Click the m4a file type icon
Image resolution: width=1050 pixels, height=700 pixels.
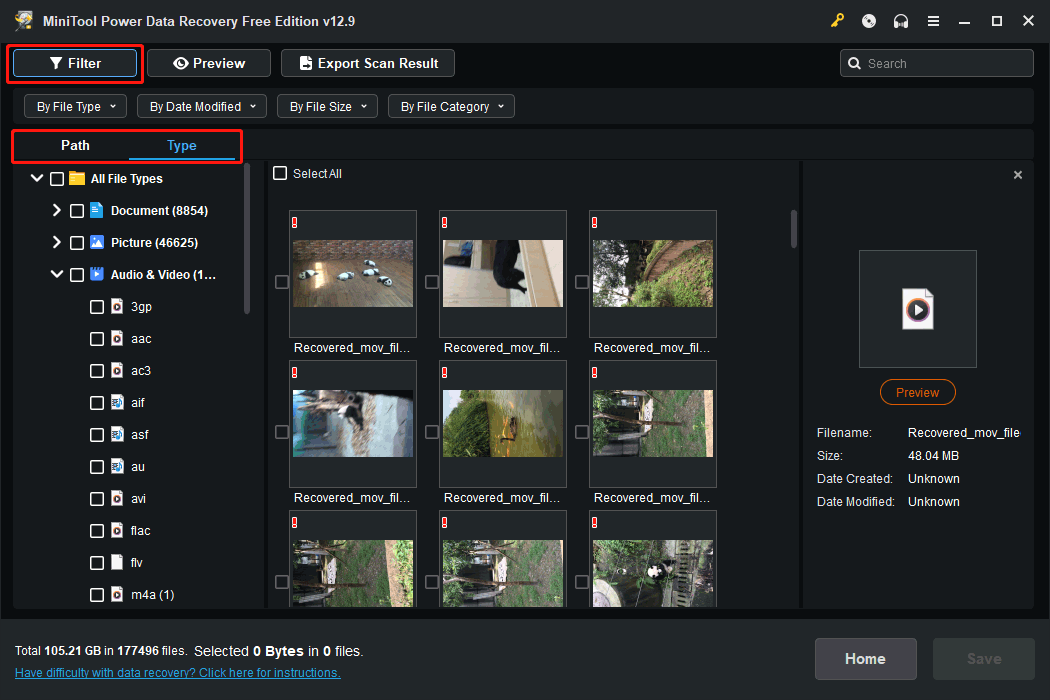[117, 594]
